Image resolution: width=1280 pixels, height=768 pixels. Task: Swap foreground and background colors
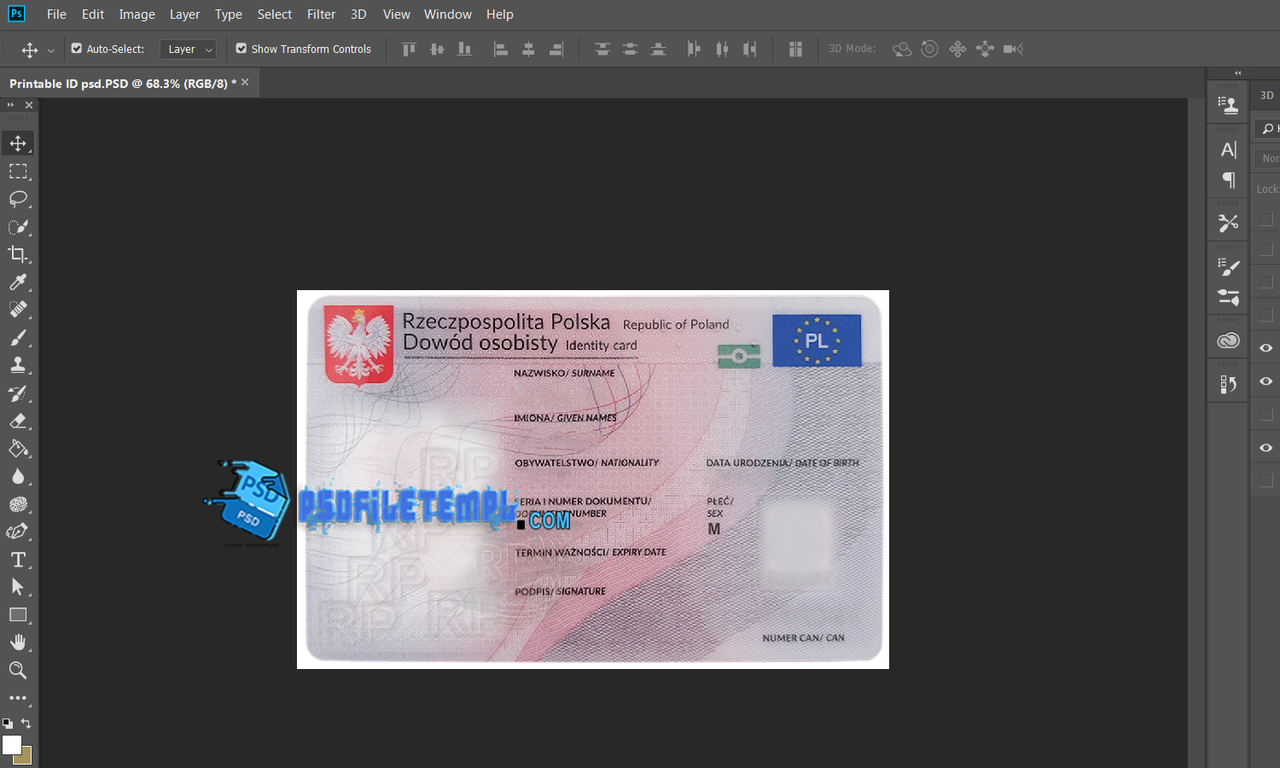26,723
